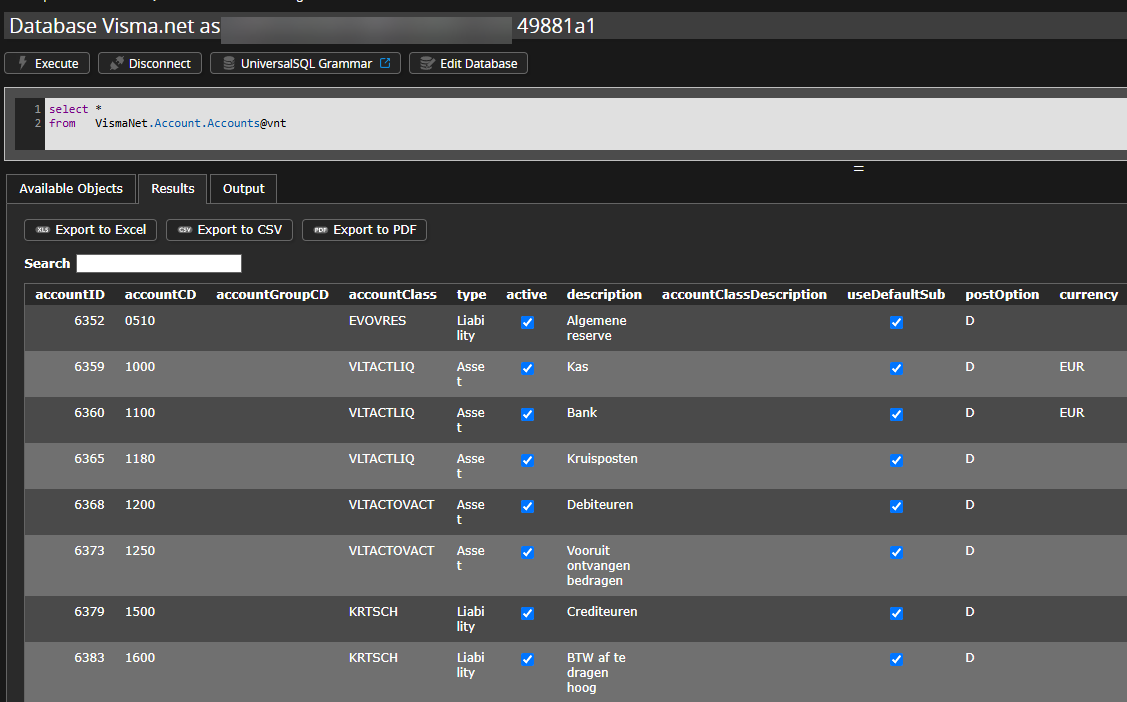Click into the Search input field
Image resolution: width=1127 pixels, height=702 pixels.
pyautogui.click(x=159, y=264)
